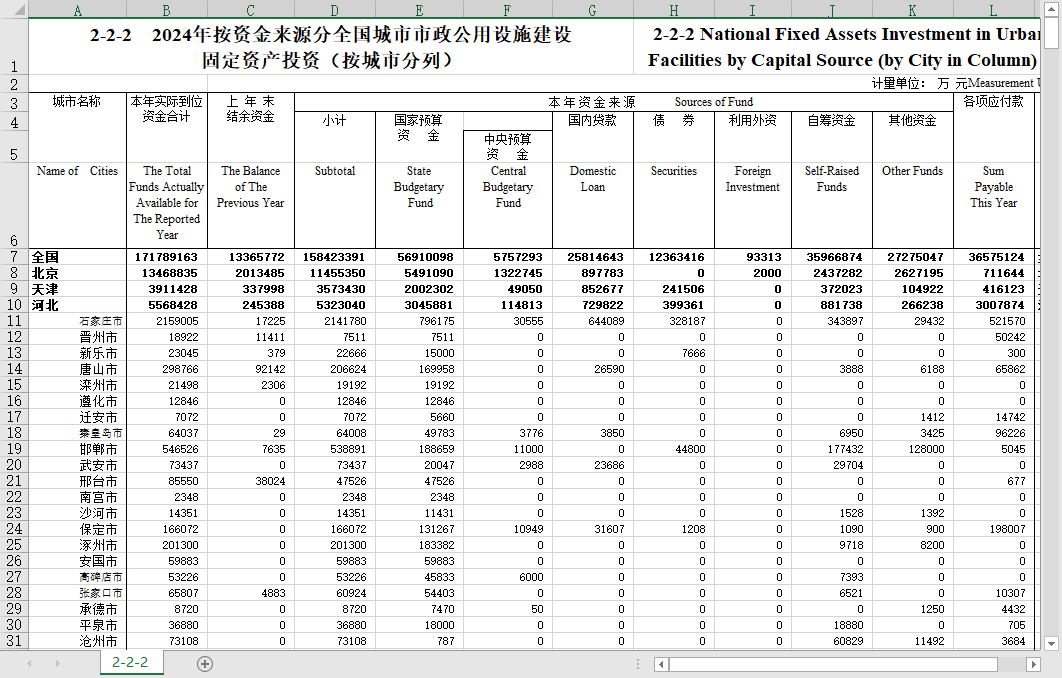This screenshot has height=678, width=1062.
Task: Select column K header
Action: 912,10
